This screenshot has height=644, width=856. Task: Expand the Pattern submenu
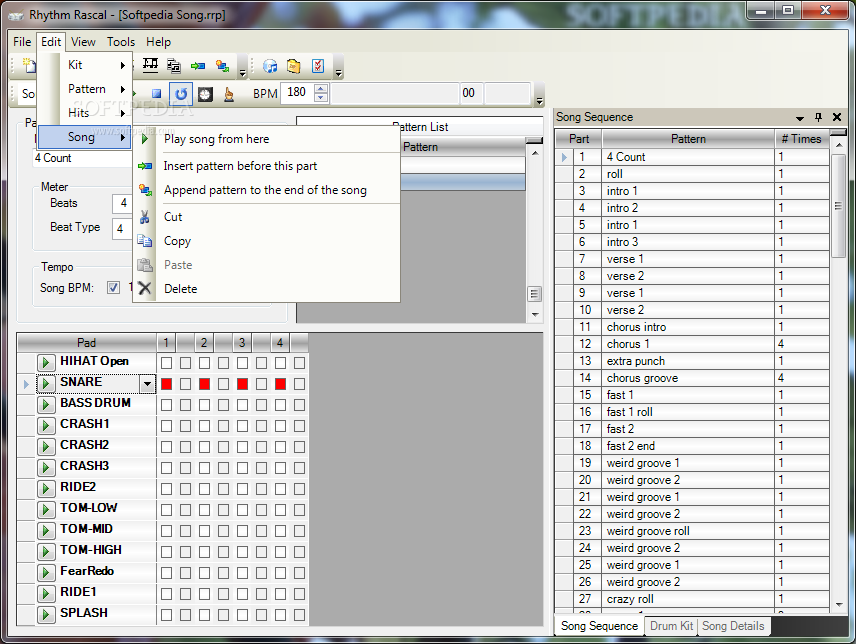[x=85, y=89]
